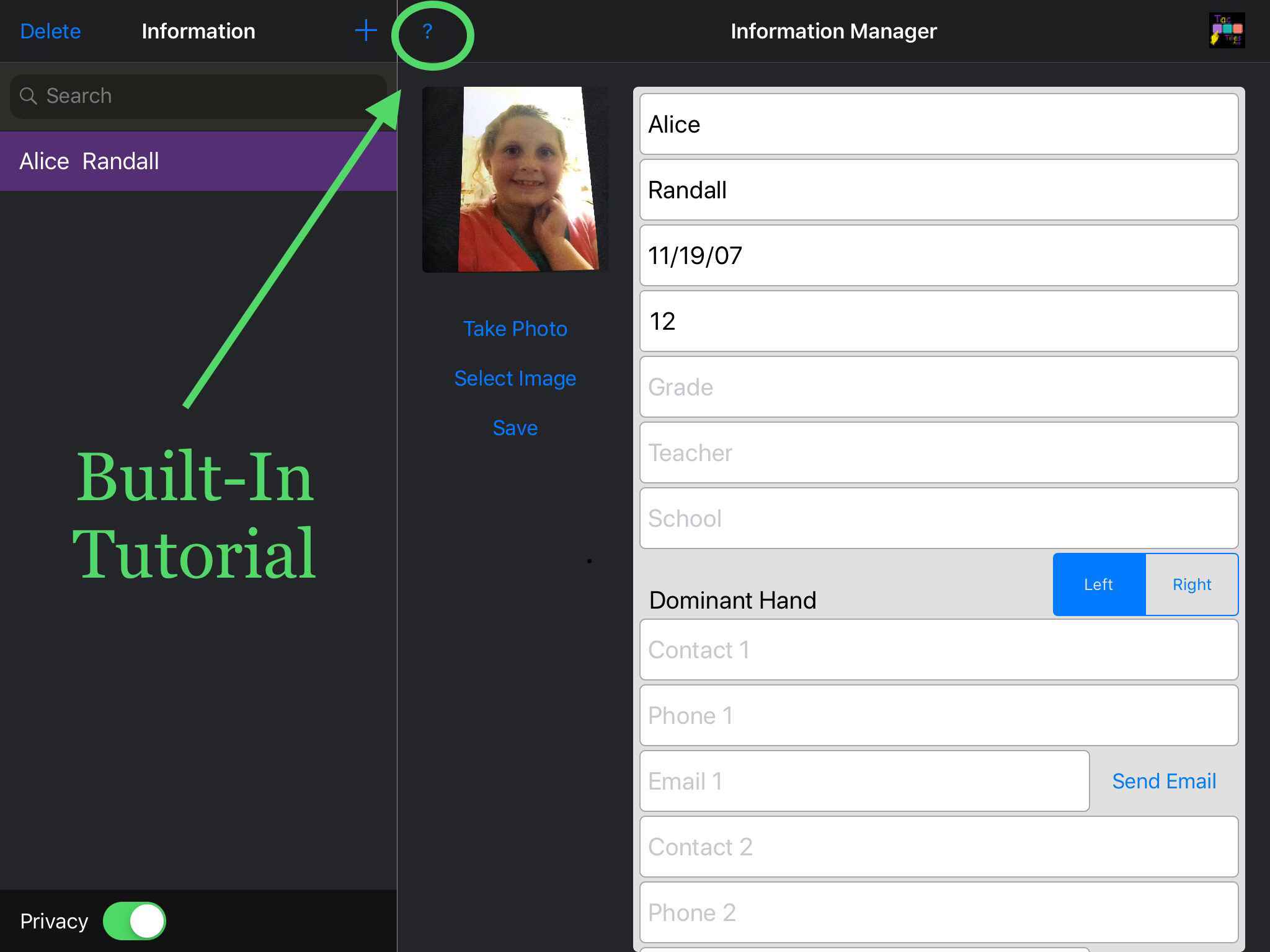Click the search magnifier icon
This screenshot has width=1270, height=952.
(28, 96)
